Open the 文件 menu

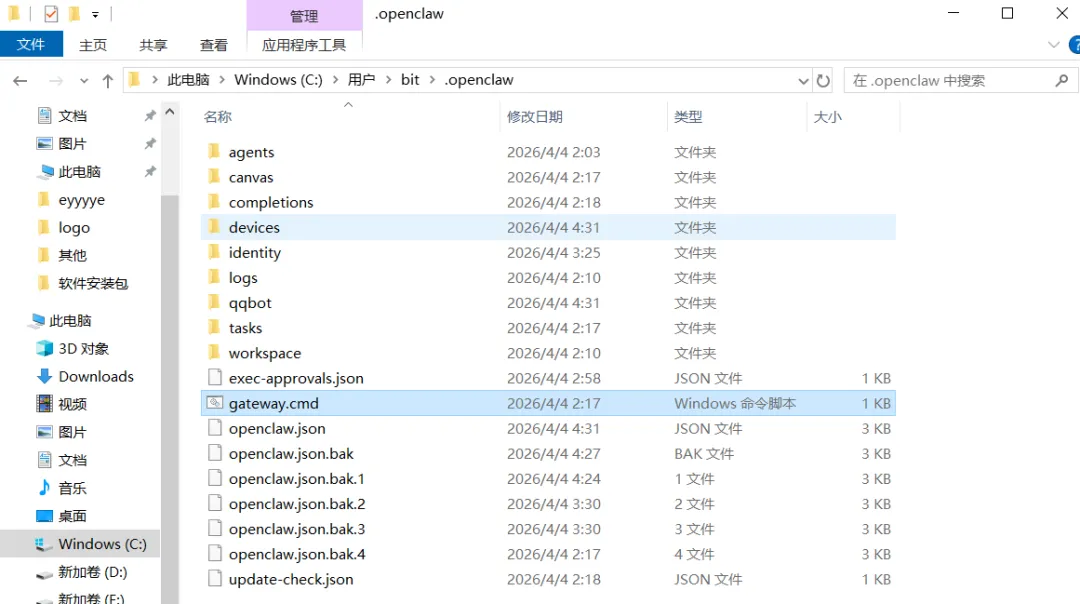click(x=31, y=45)
